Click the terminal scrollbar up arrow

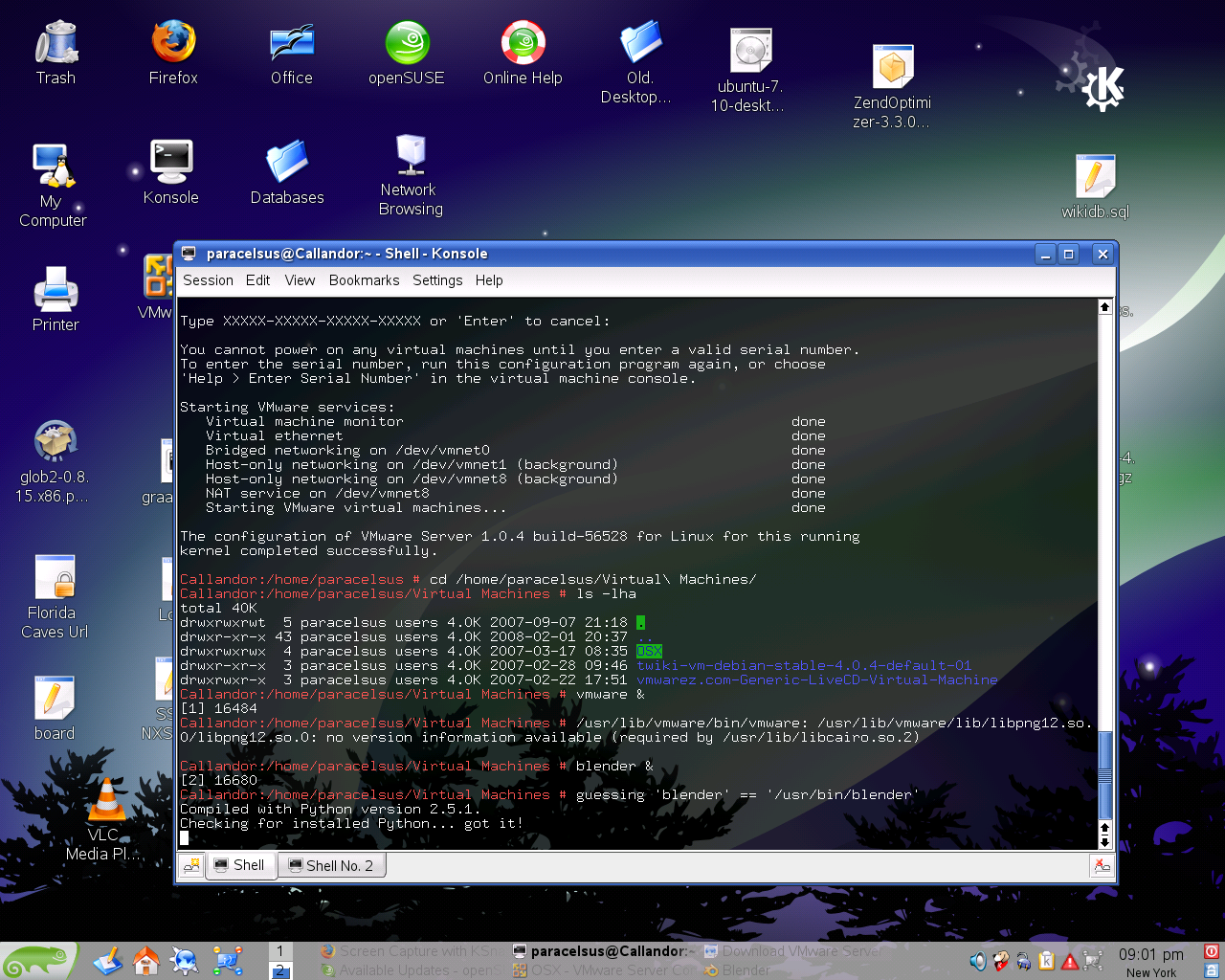(x=1104, y=307)
